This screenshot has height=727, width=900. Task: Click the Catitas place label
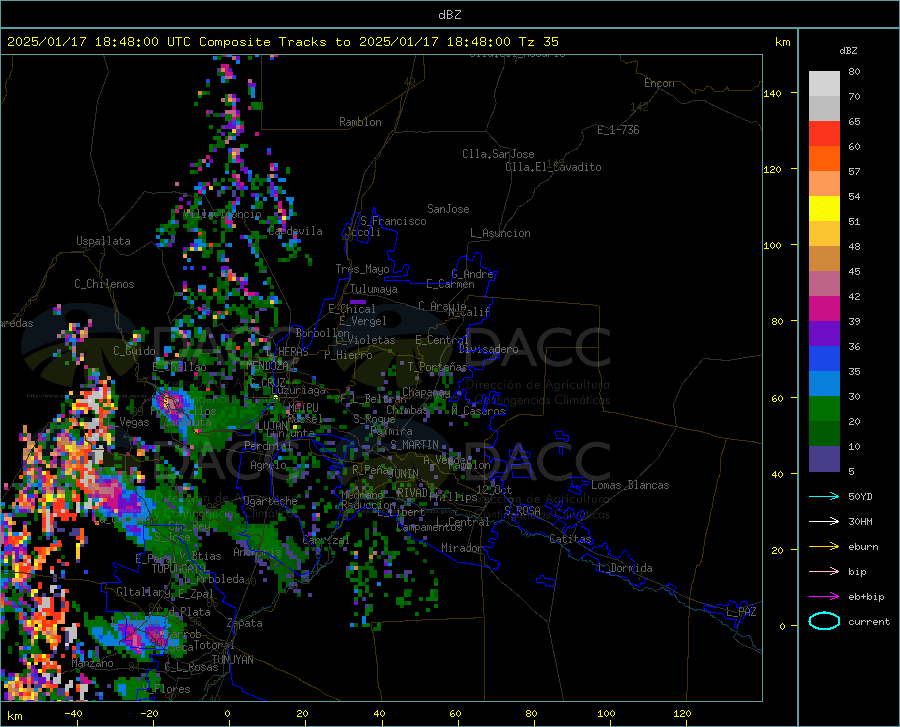(x=570, y=539)
